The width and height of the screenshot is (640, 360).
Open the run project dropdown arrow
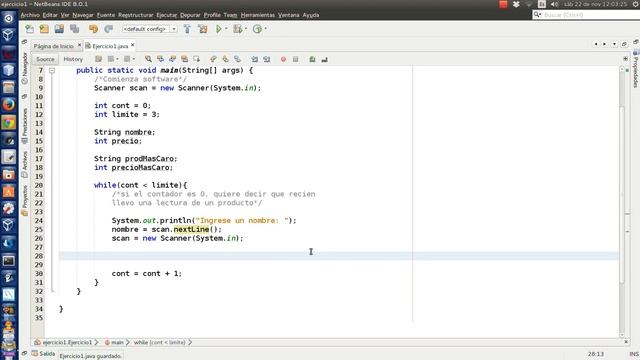point(226,29)
